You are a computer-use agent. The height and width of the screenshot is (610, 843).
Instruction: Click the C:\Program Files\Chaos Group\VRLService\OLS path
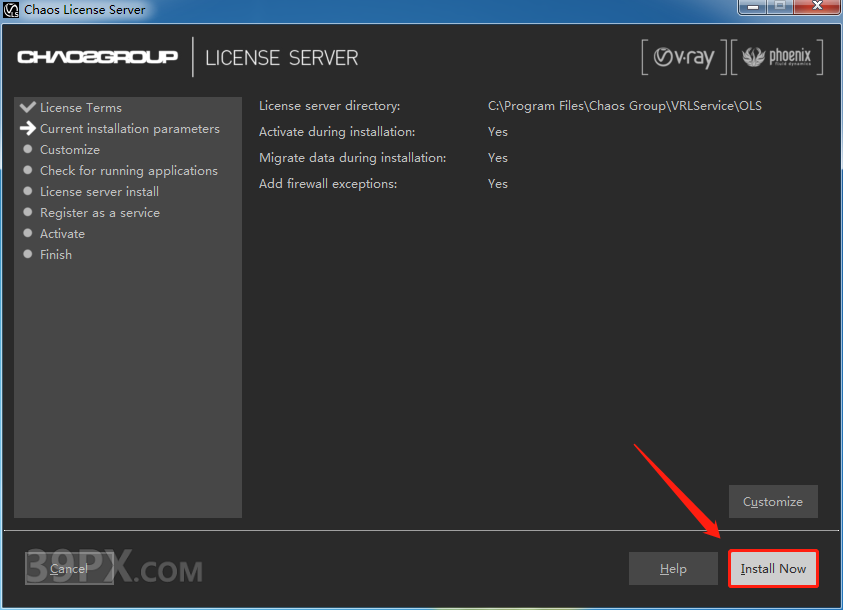pos(625,106)
